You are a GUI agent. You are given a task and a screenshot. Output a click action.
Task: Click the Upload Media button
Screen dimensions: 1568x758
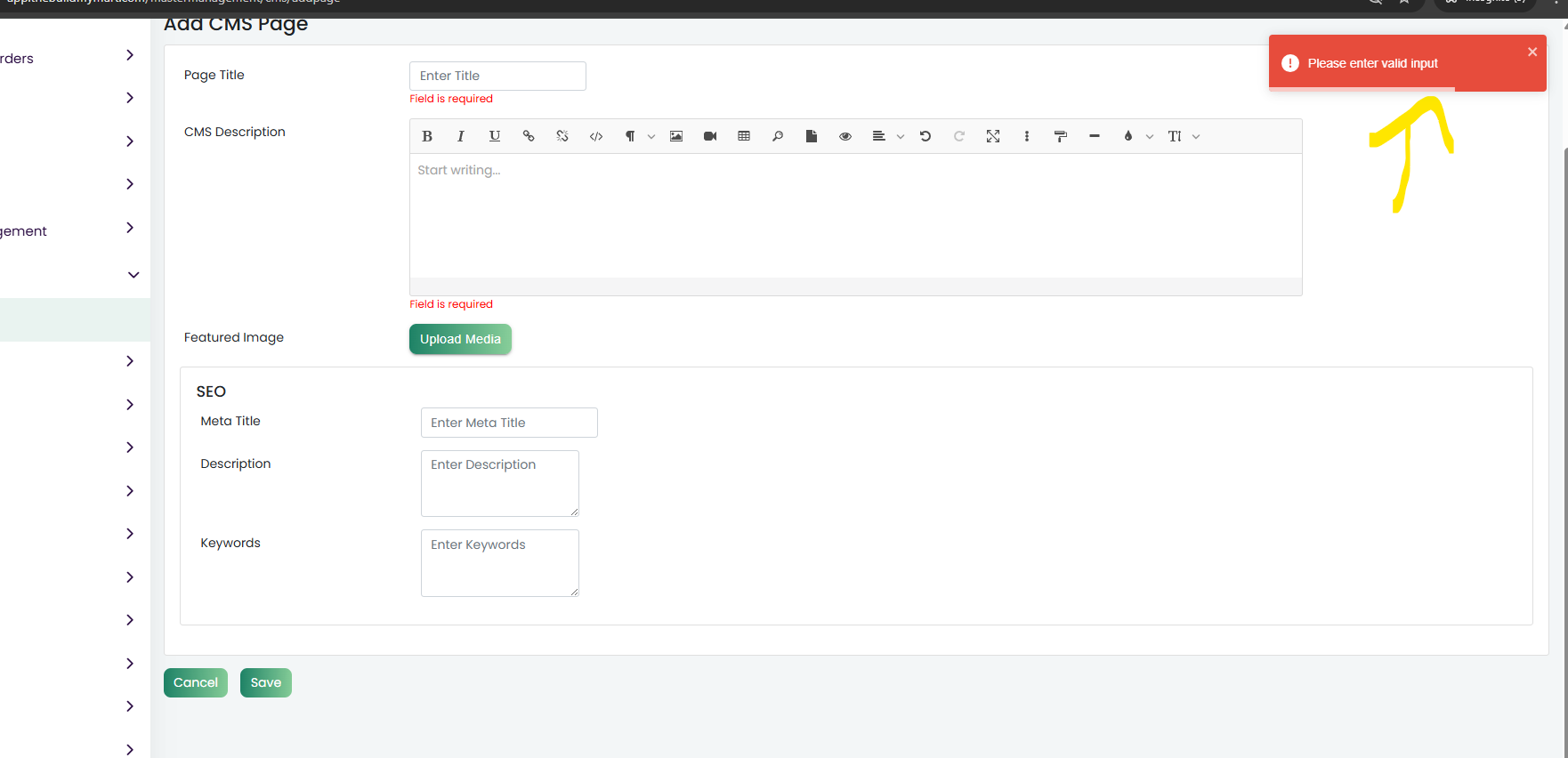pos(460,339)
